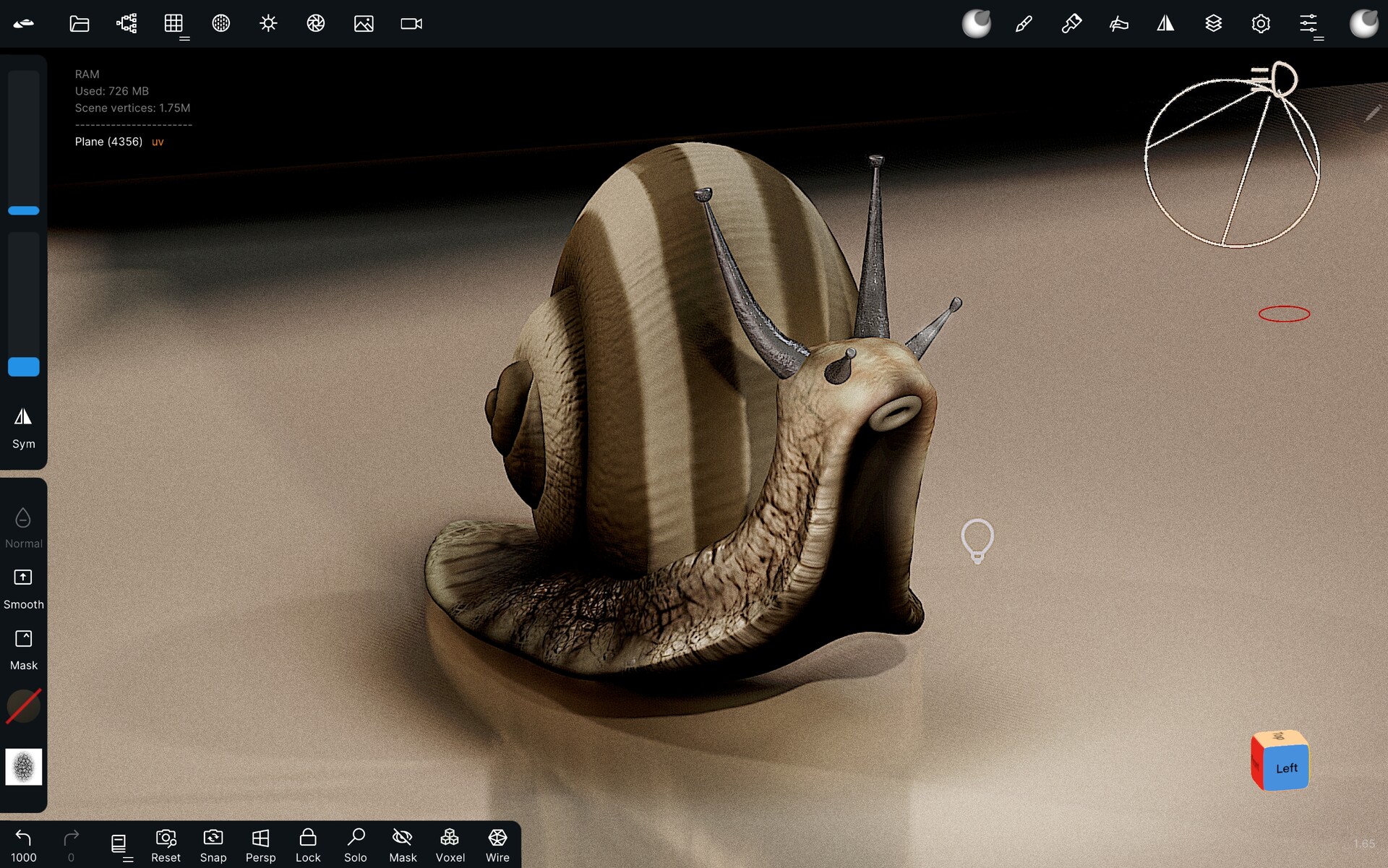
Task: Open the post-process aperture icon
Action: (x=315, y=23)
